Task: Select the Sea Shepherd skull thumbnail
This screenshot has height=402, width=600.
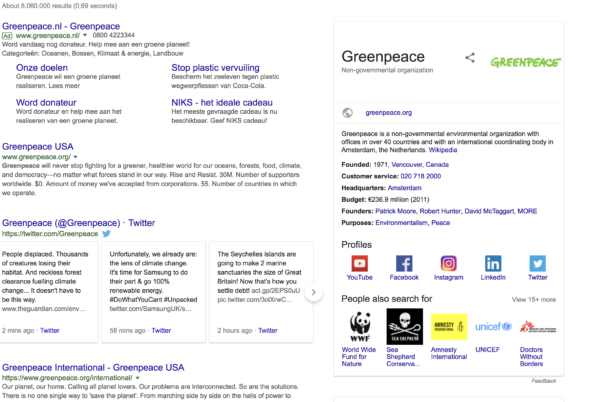Action: [404, 326]
